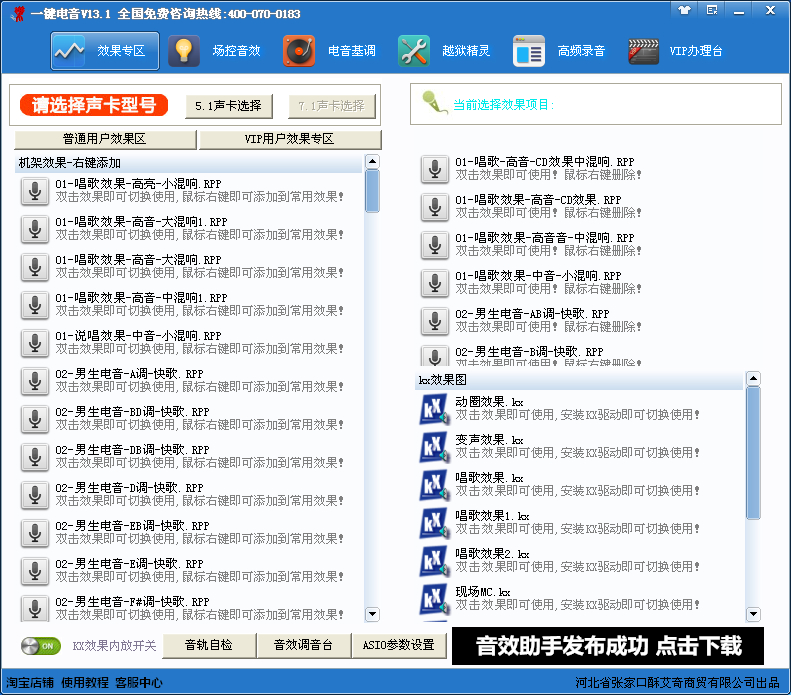Open the 音效调音台 mixer button
The height and width of the screenshot is (695, 791).
pos(303,646)
